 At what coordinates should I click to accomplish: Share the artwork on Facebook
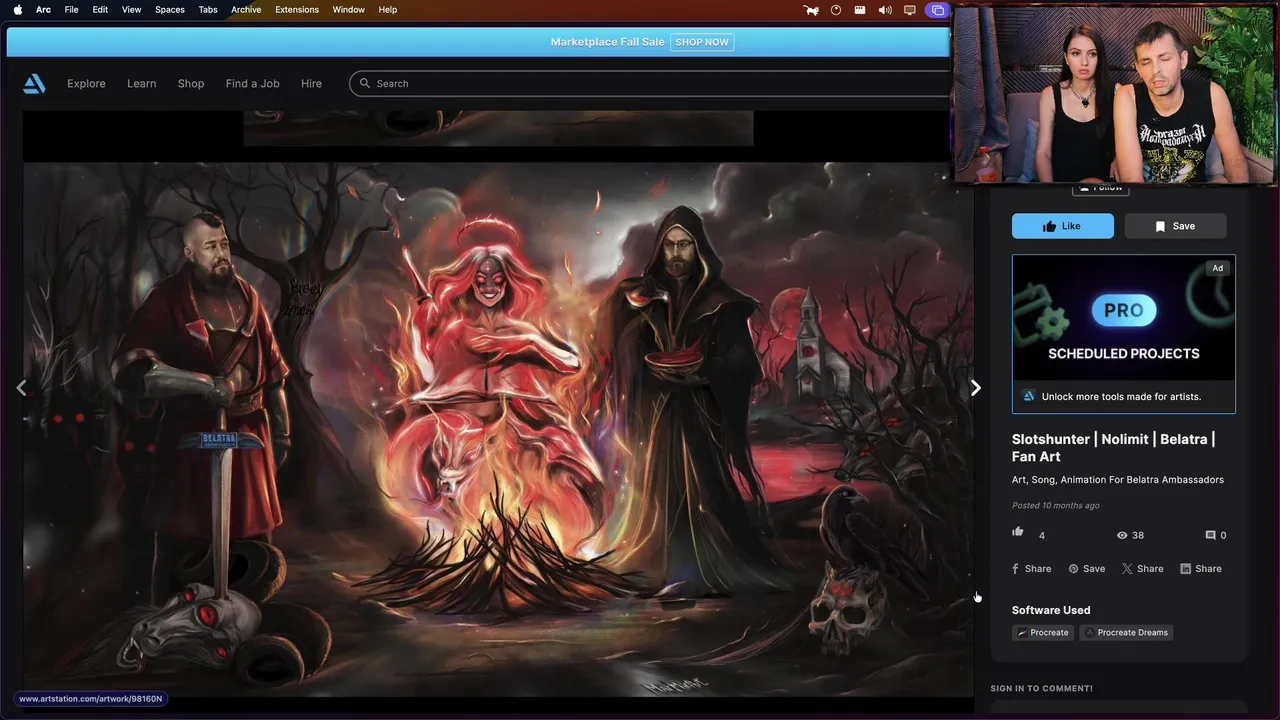(x=1032, y=568)
